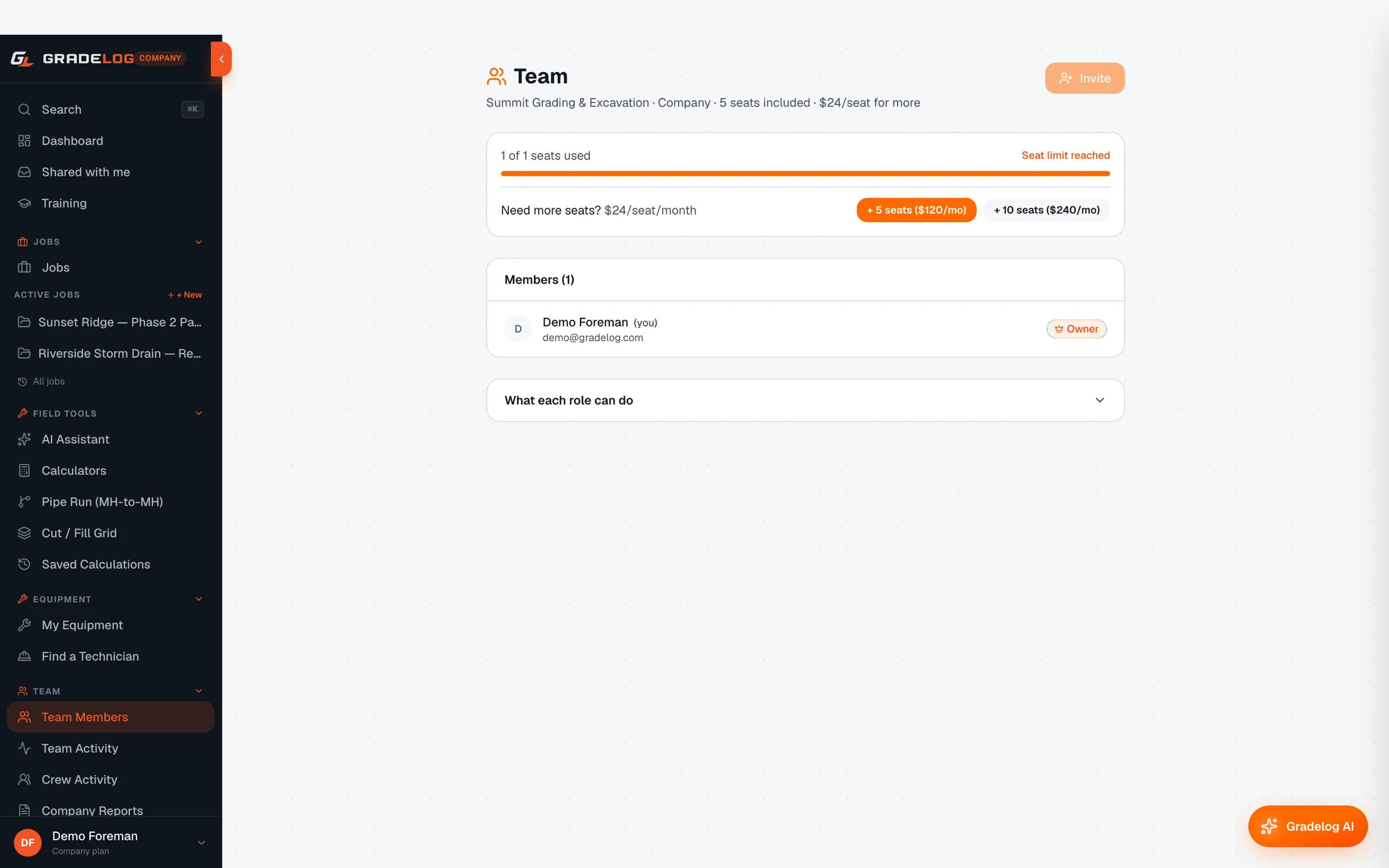The height and width of the screenshot is (868, 1389).
Task: Click the Company Reports document icon
Action: 24,810
